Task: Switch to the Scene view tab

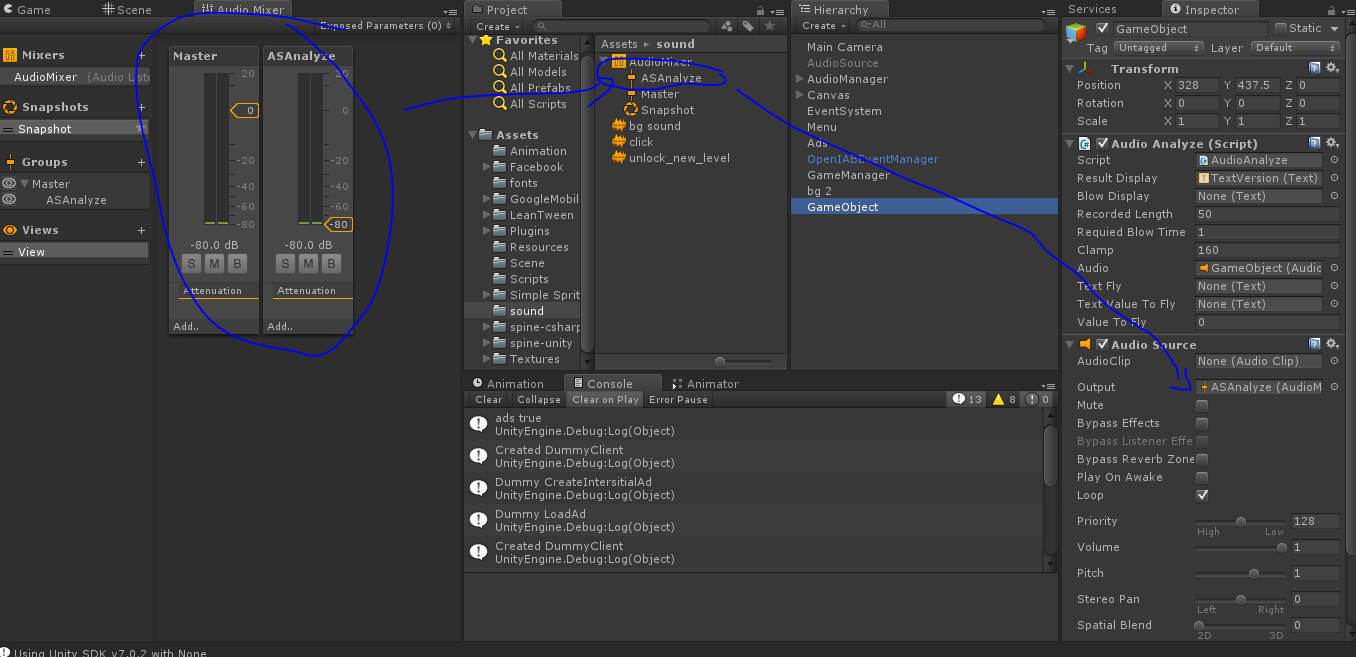Action: pyautogui.click(x=126, y=9)
